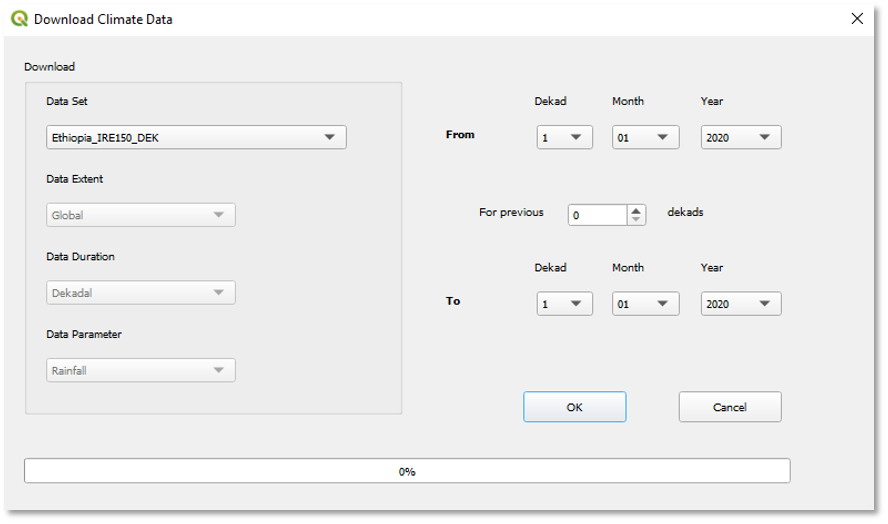
Task: Open the From Dekad dropdown
Action: [x=564, y=138]
